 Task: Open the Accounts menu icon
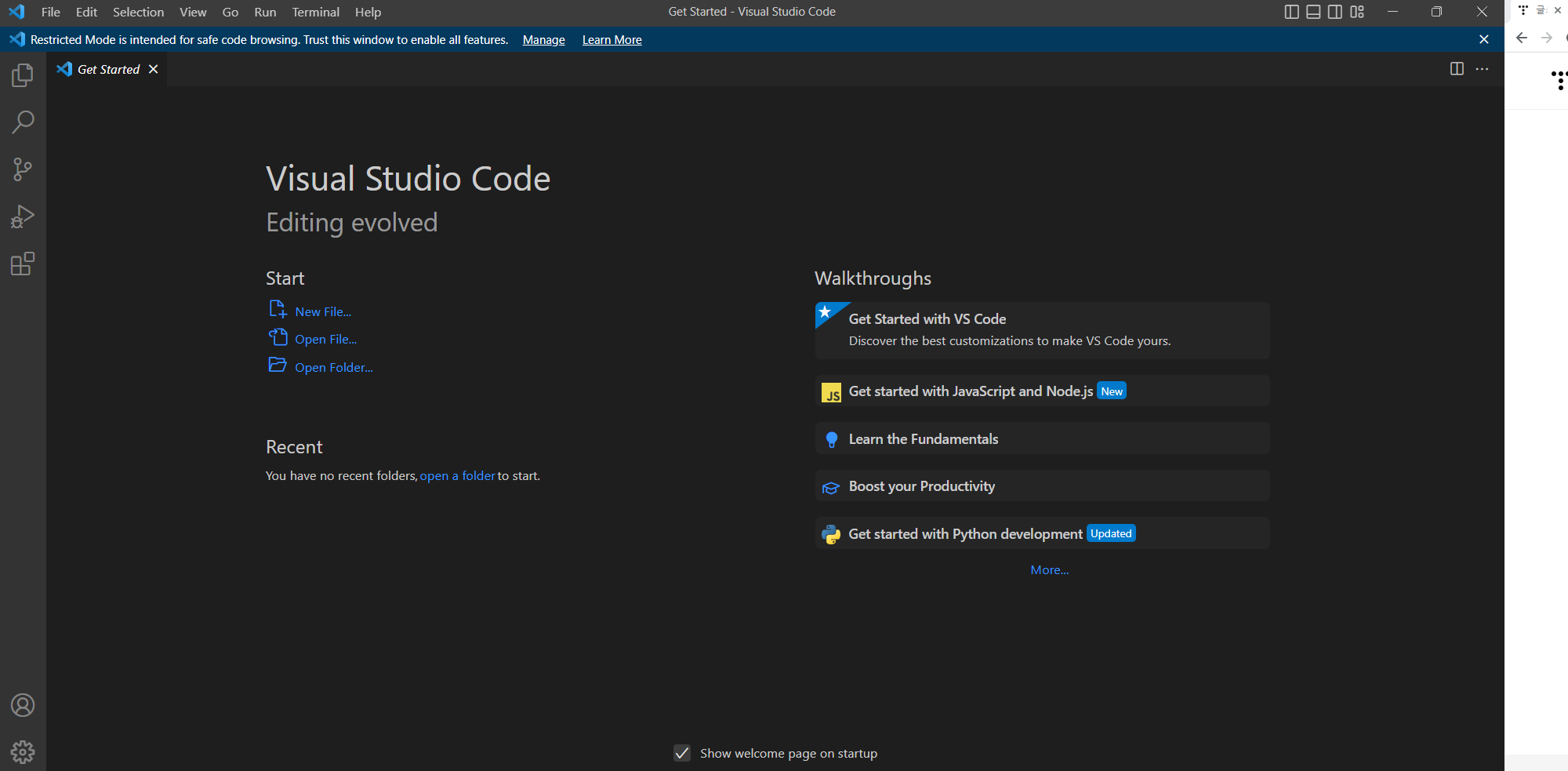23,705
